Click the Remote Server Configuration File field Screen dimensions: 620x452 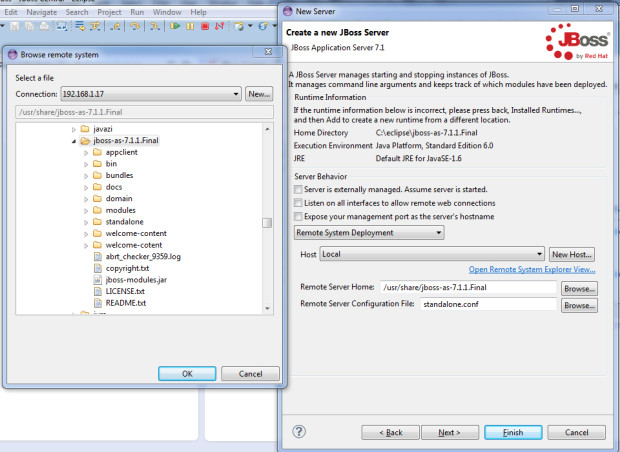487,304
